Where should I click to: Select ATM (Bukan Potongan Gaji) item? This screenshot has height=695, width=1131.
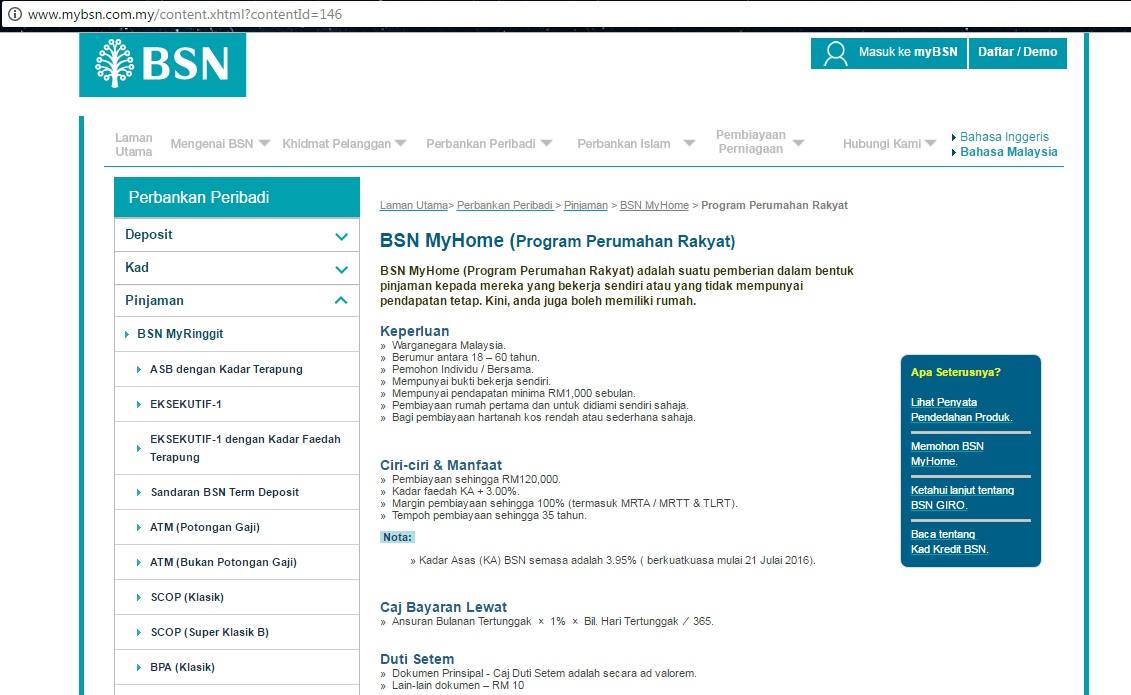223,562
